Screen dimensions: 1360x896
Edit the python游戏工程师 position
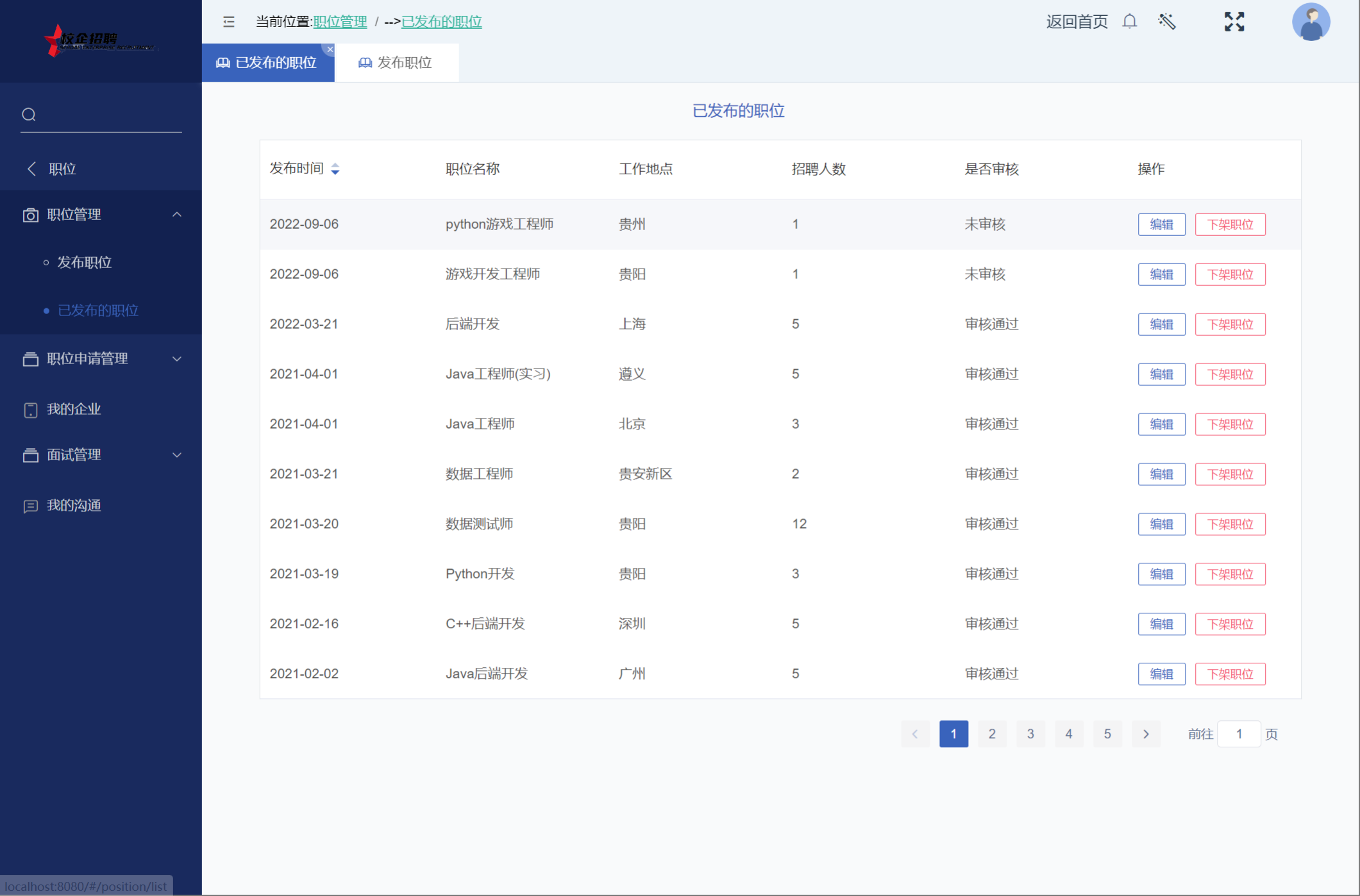coord(1161,224)
